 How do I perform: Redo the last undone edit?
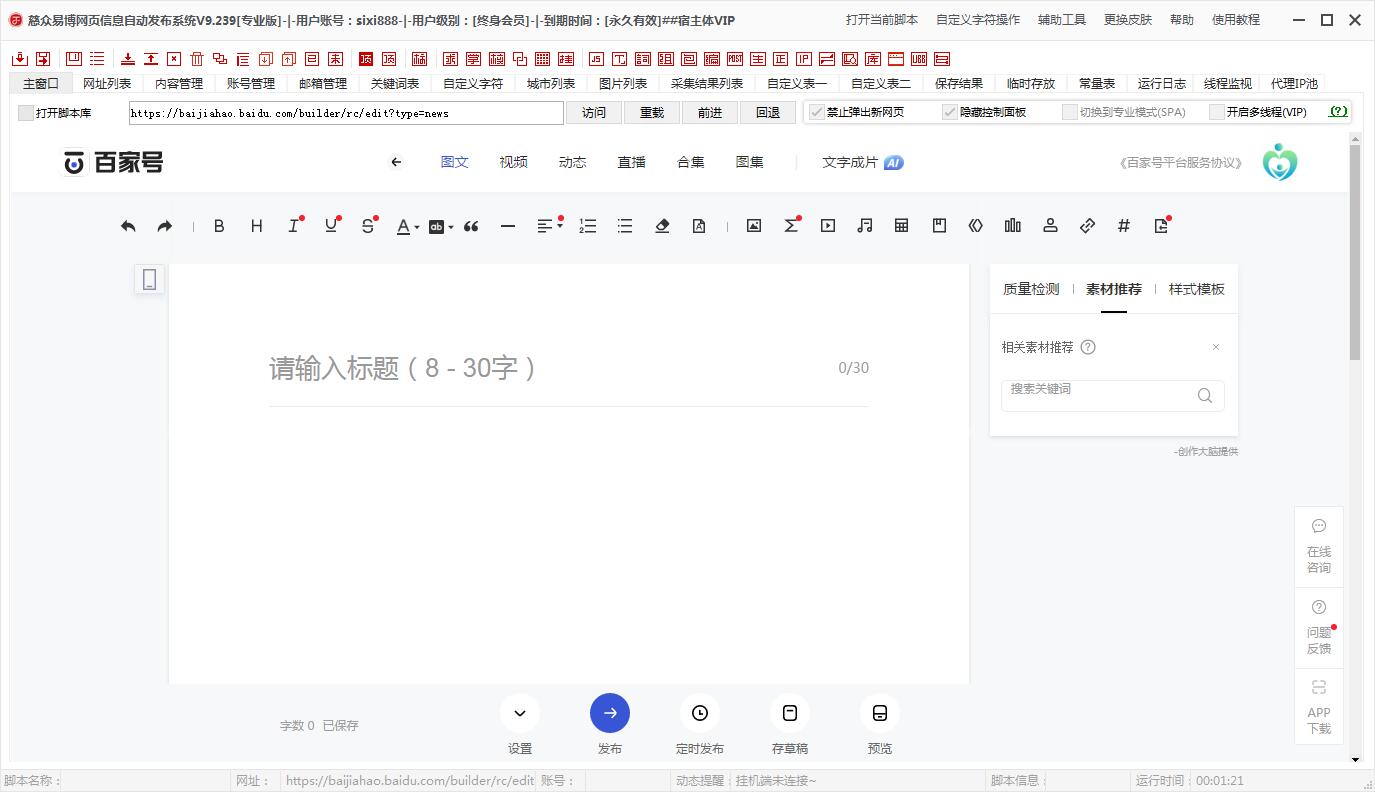click(x=165, y=226)
